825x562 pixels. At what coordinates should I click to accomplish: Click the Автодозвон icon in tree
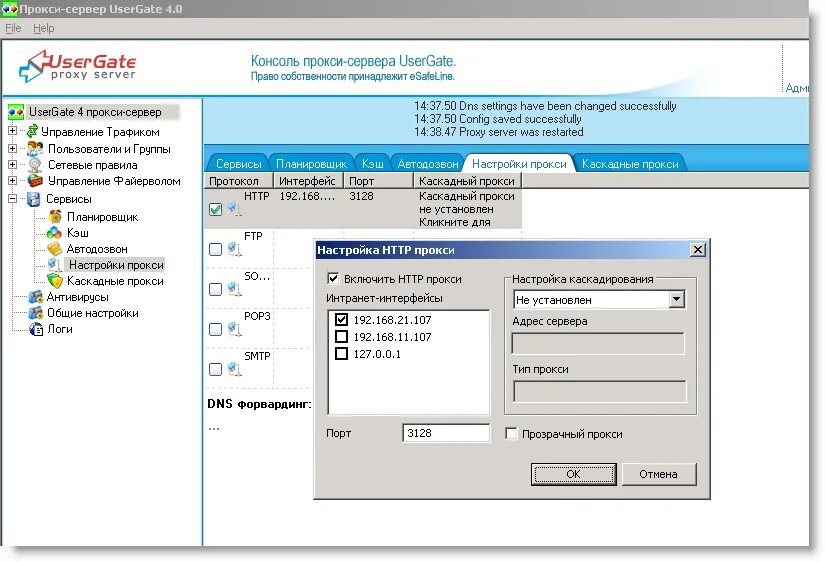pyautogui.click(x=55, y=249)
